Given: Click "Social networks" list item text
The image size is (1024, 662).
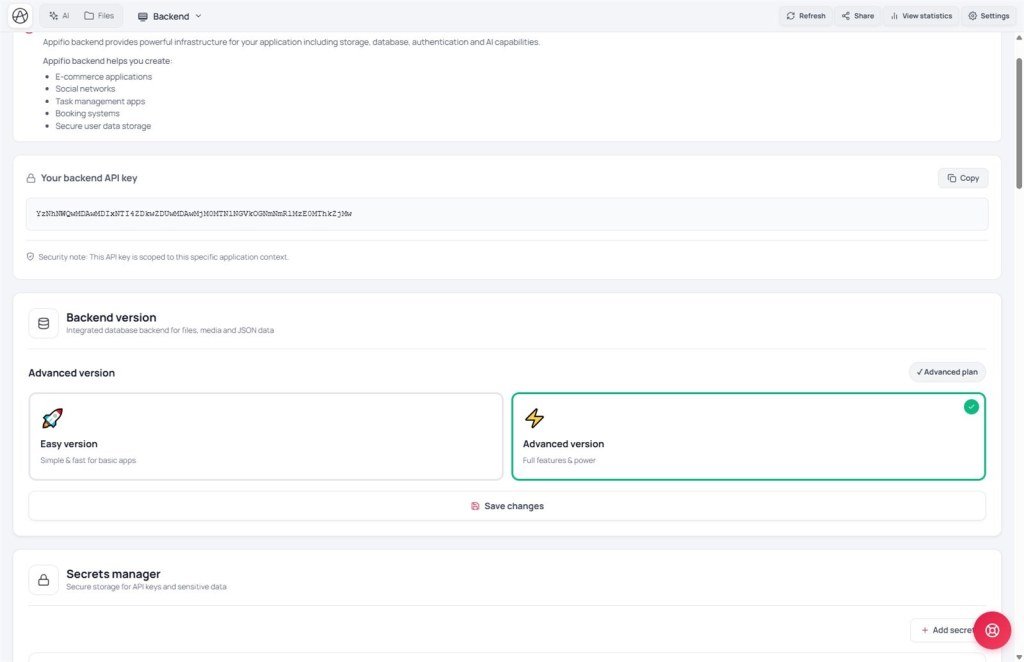Looking at the screenshot, I should (x=85, y=89).
